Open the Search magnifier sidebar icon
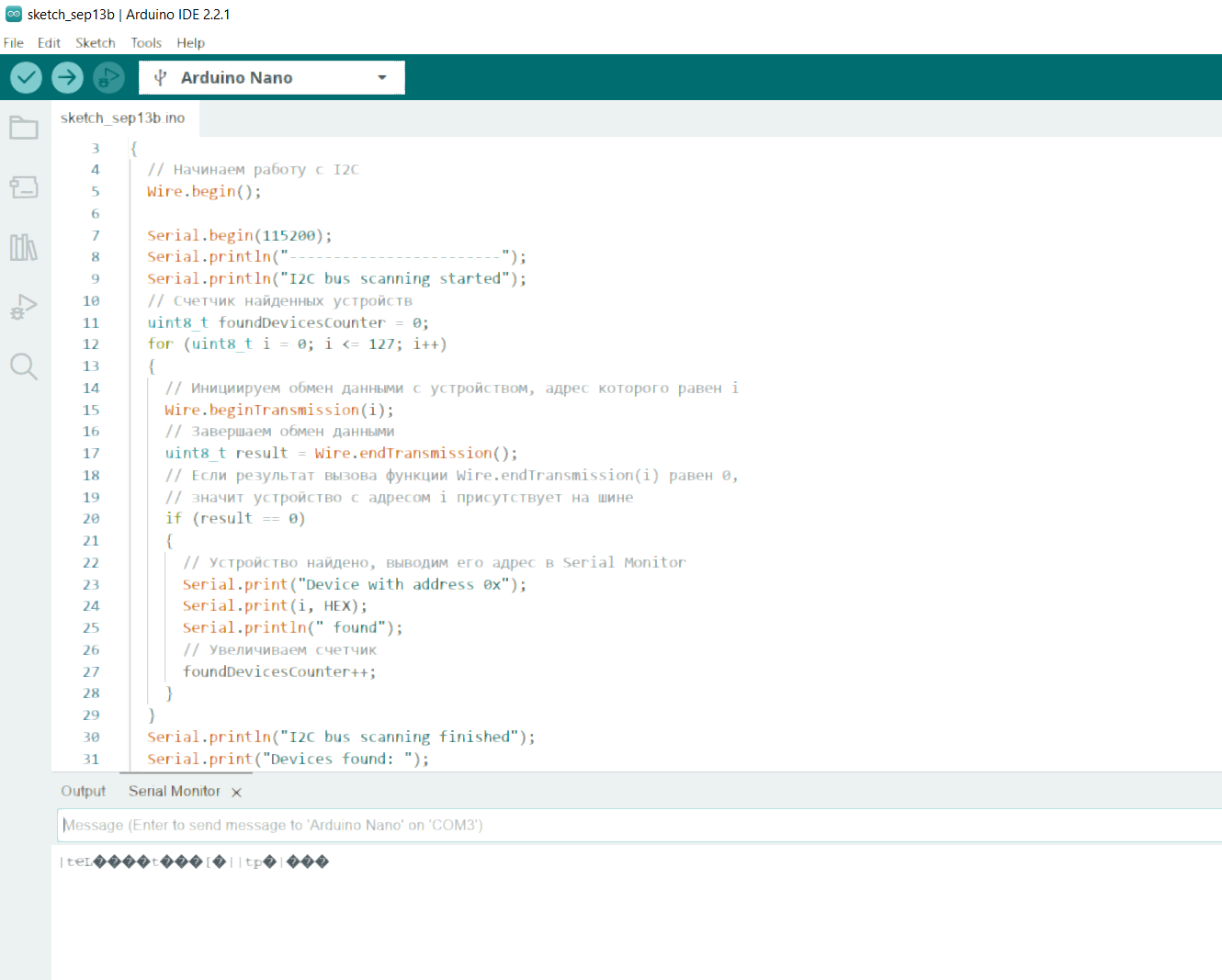 pos(24,366)
